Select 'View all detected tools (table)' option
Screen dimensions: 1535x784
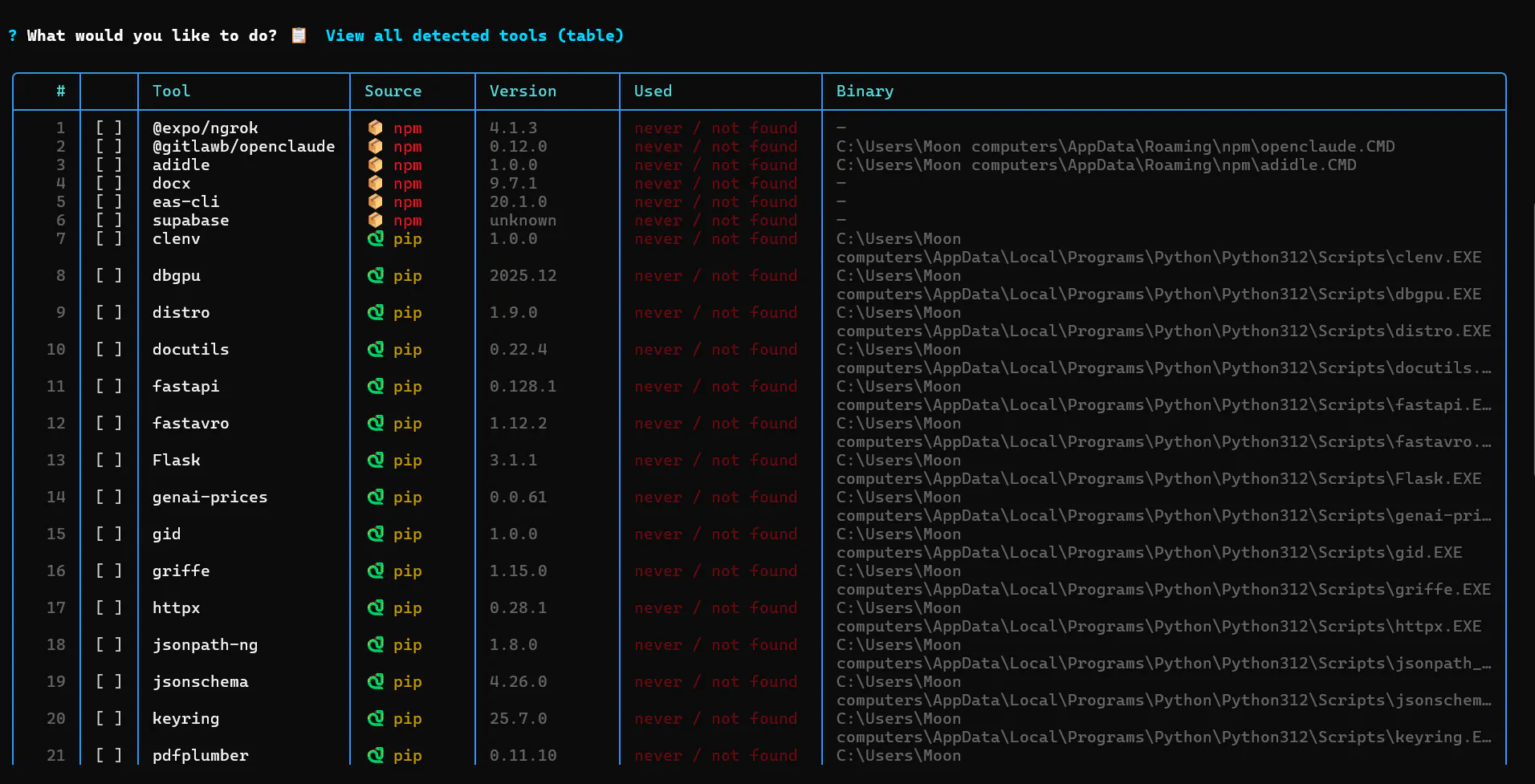click(474, 35)
